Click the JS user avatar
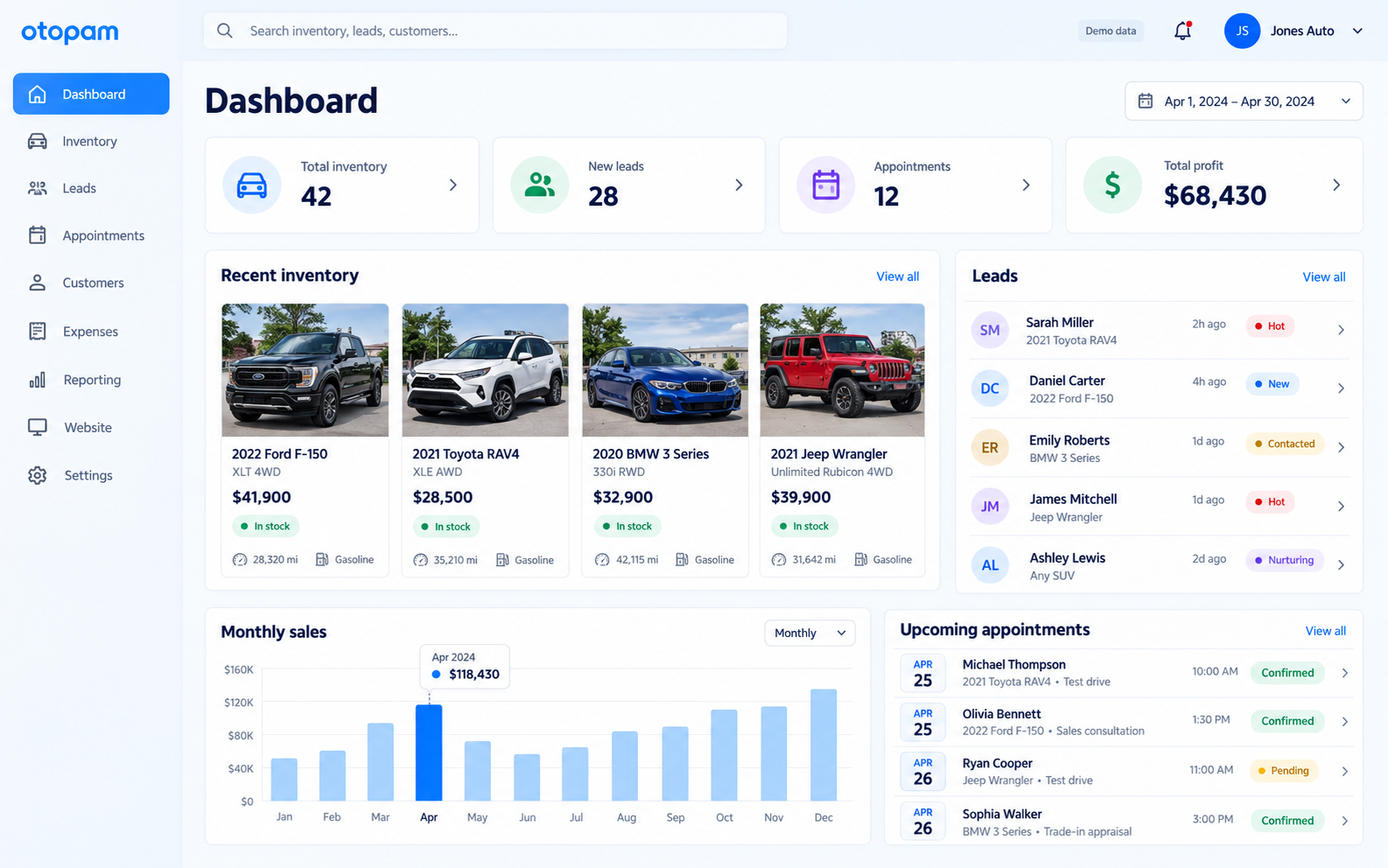 (x=1242, y=31)
